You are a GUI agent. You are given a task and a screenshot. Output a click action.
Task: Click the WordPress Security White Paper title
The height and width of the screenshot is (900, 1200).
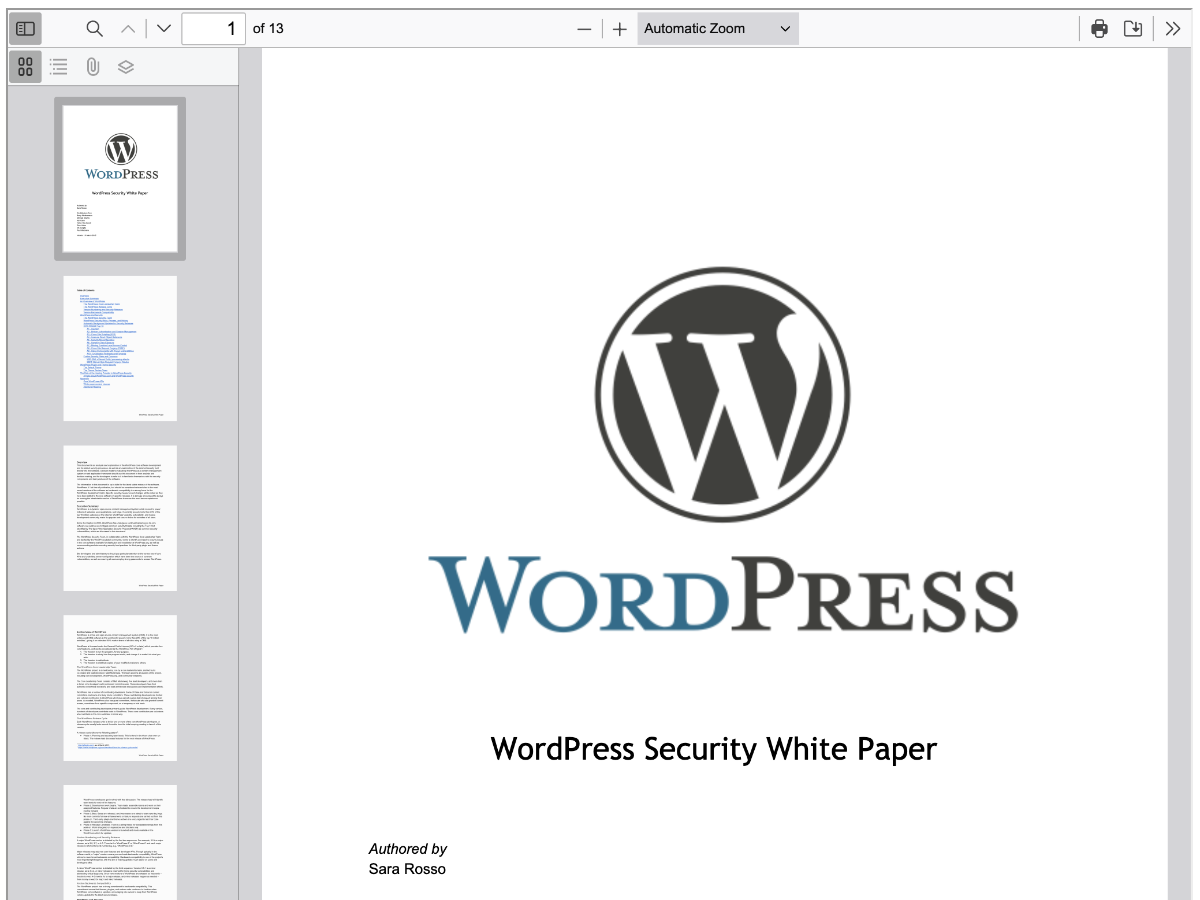[x=714, y=749]
